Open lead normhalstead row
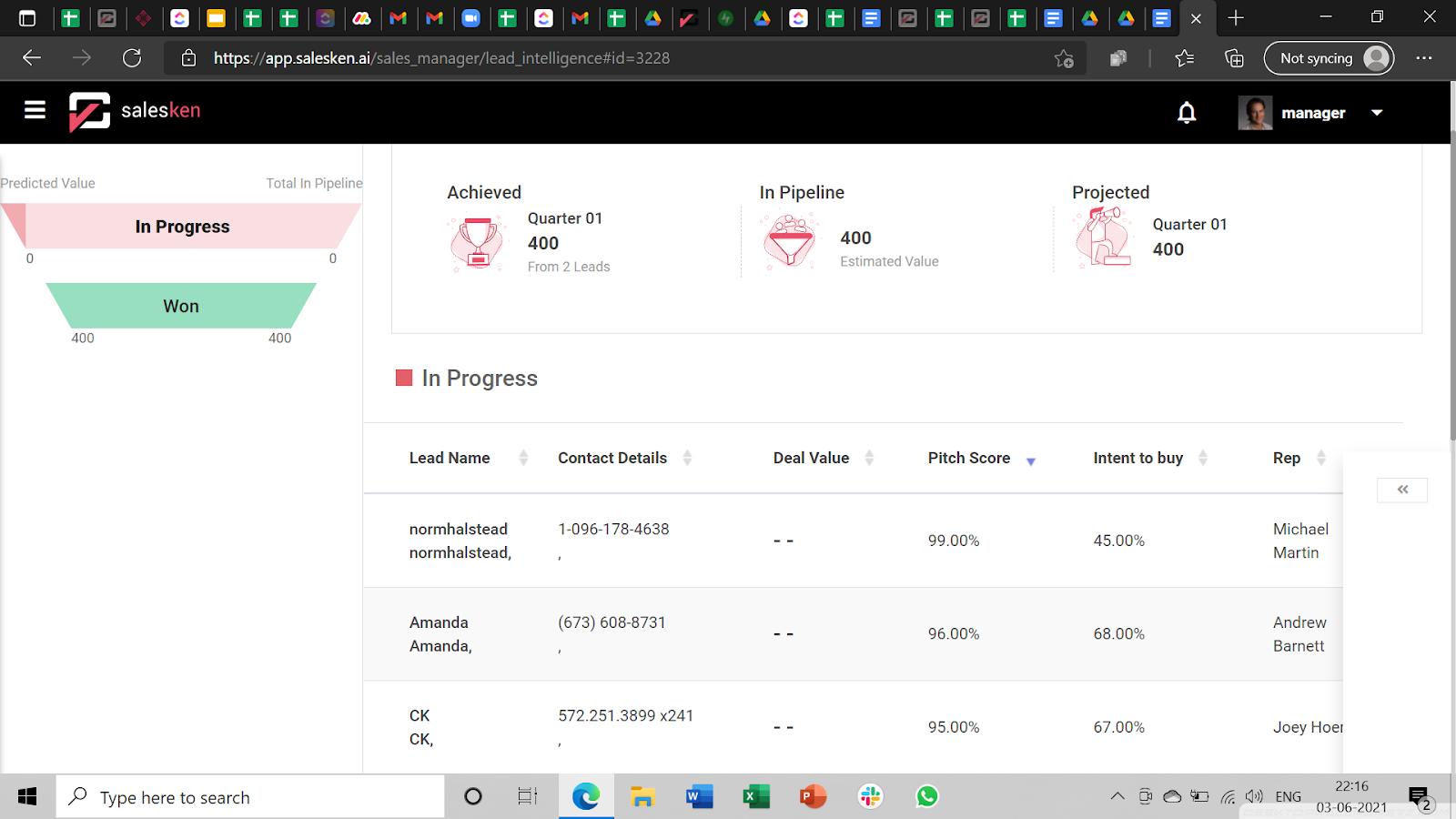Image resolution: width=1456 pixels, height=819 pixels. 853,541
